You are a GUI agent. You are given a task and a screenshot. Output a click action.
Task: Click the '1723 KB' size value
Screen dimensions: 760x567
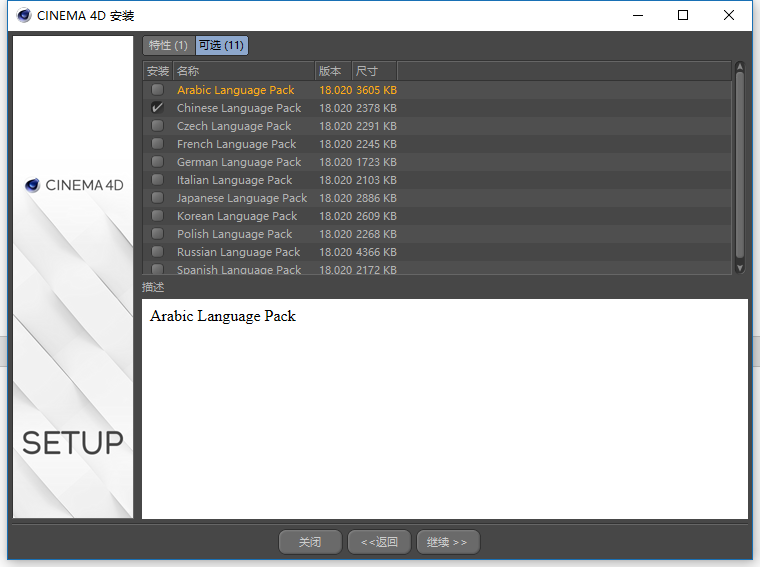(x=377, y=162)
